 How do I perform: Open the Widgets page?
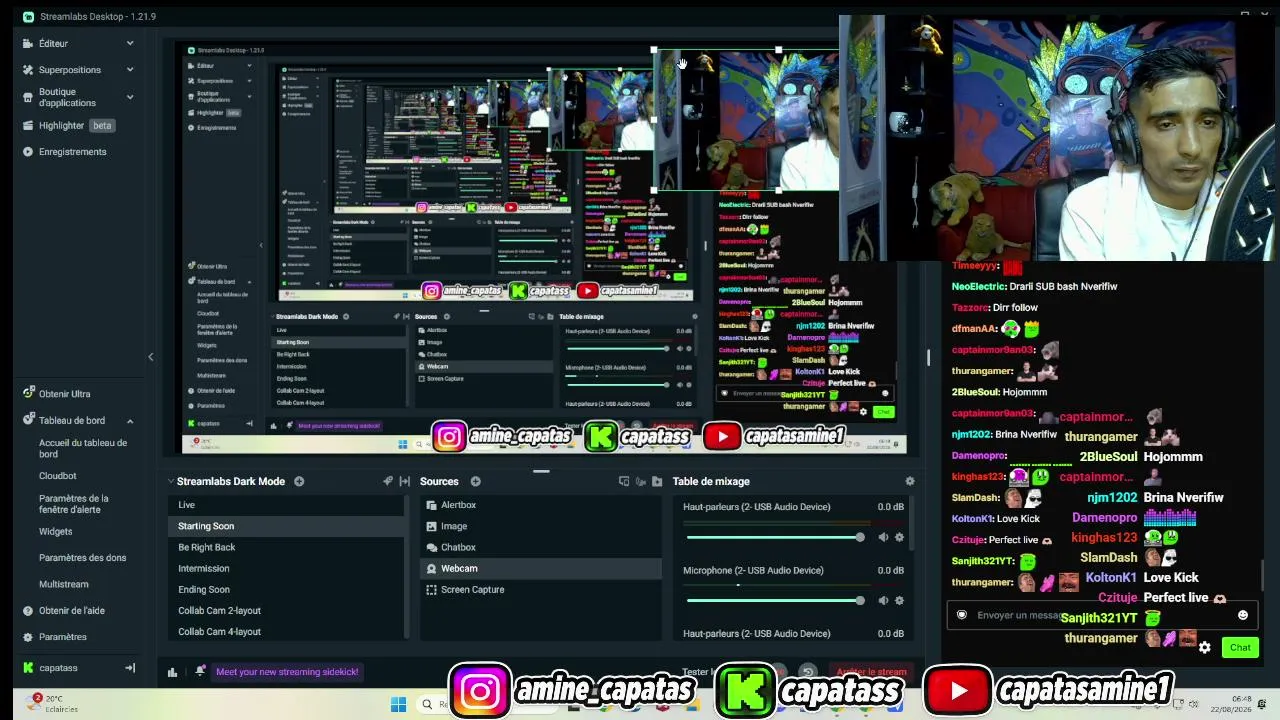point(55,531)
